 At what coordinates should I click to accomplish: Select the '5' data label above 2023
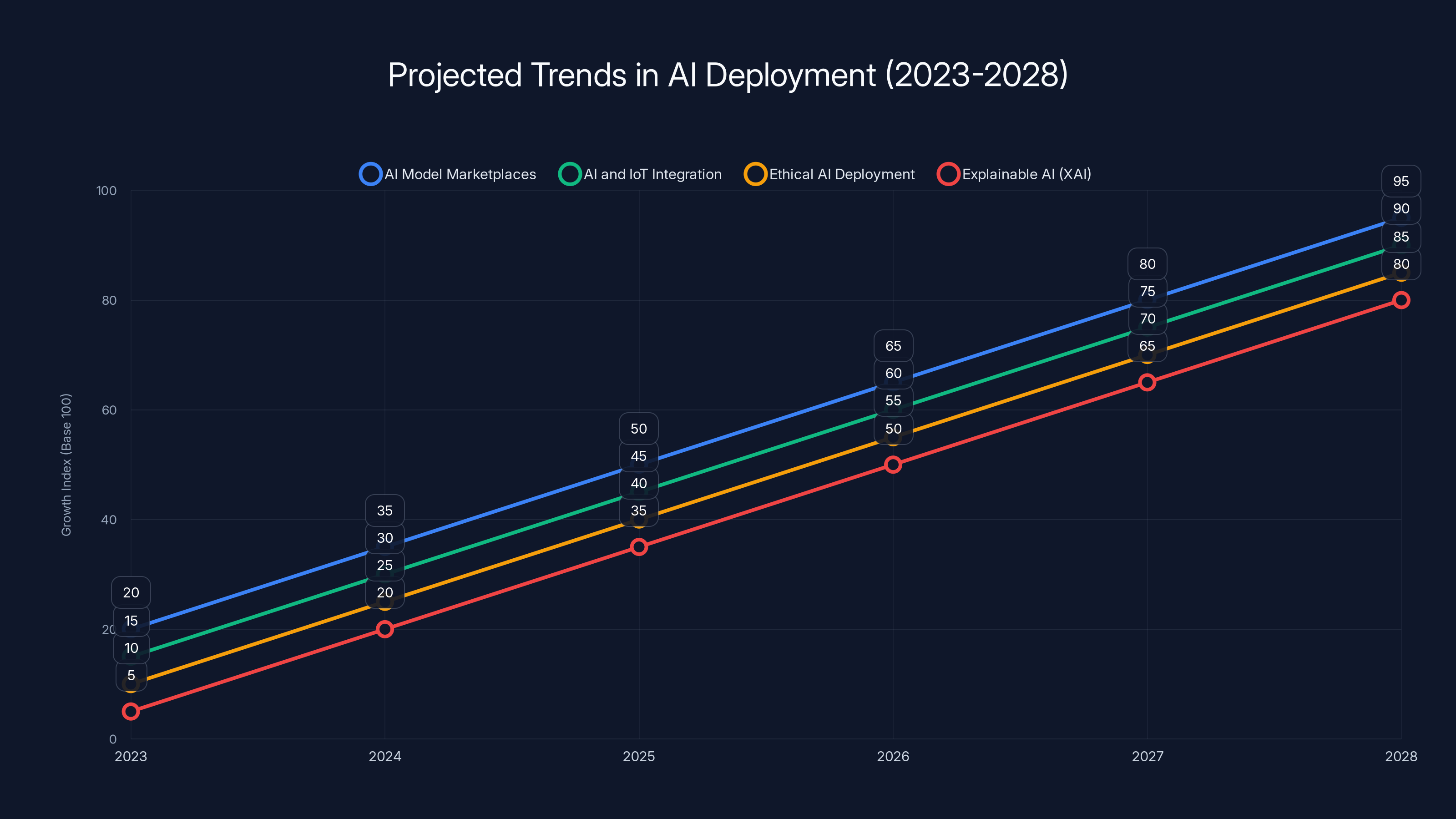tap(131, 675)
